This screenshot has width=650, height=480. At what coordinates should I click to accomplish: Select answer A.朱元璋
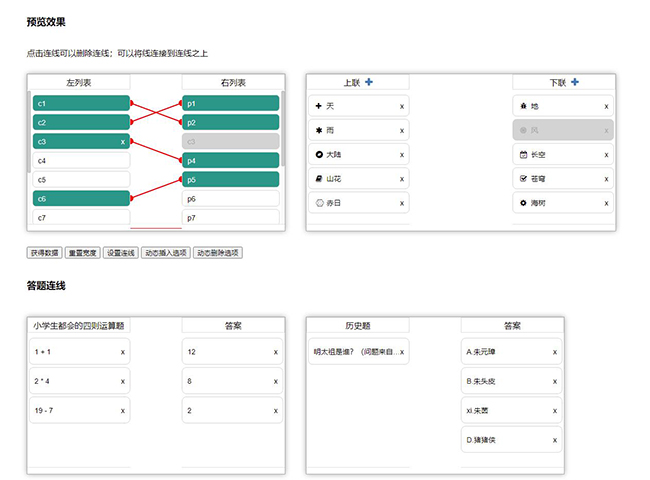(505, 352)
